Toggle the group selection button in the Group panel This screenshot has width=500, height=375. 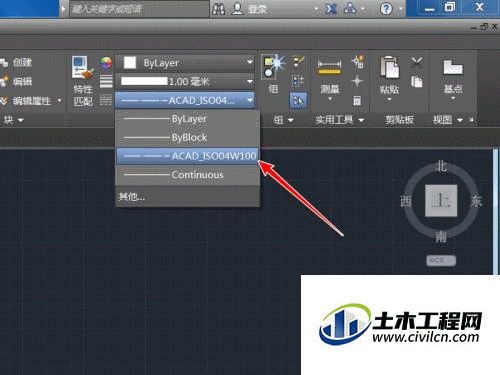tap(298, 100)
